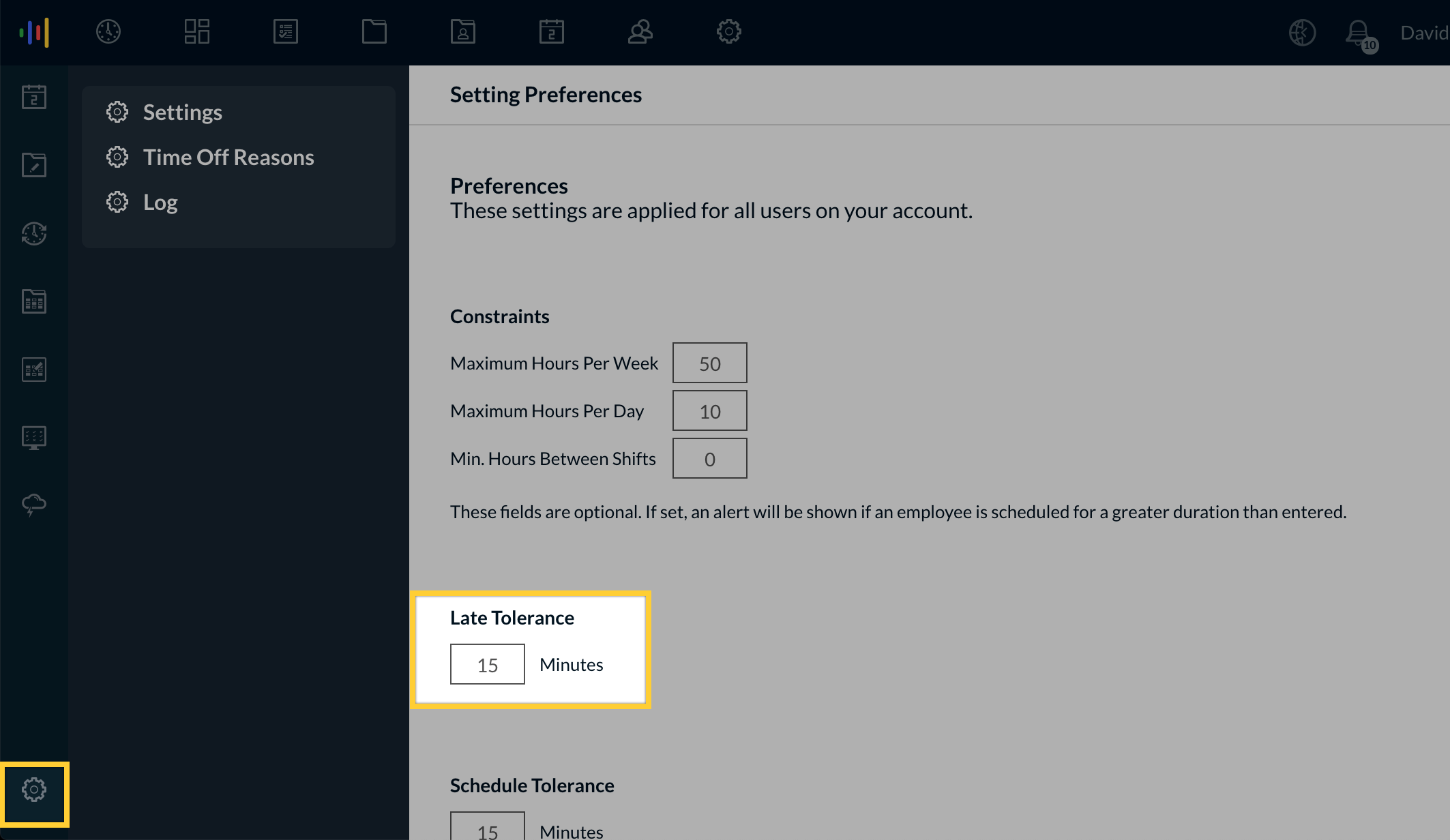
Task: Click the Min. Hours Between Shifts label
Action: coord(552,458)
